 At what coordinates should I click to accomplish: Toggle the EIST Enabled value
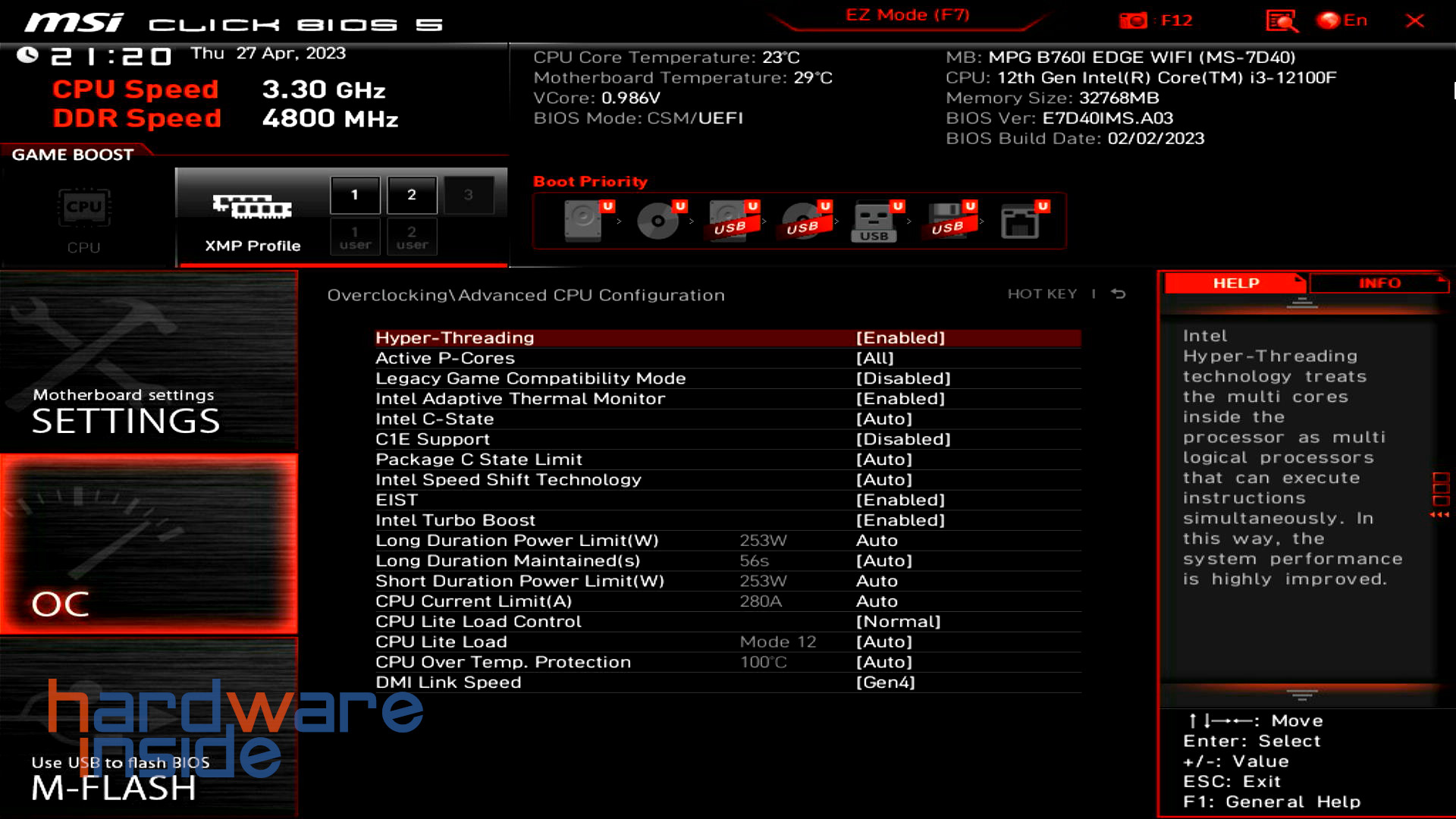(x=900, y=500)
